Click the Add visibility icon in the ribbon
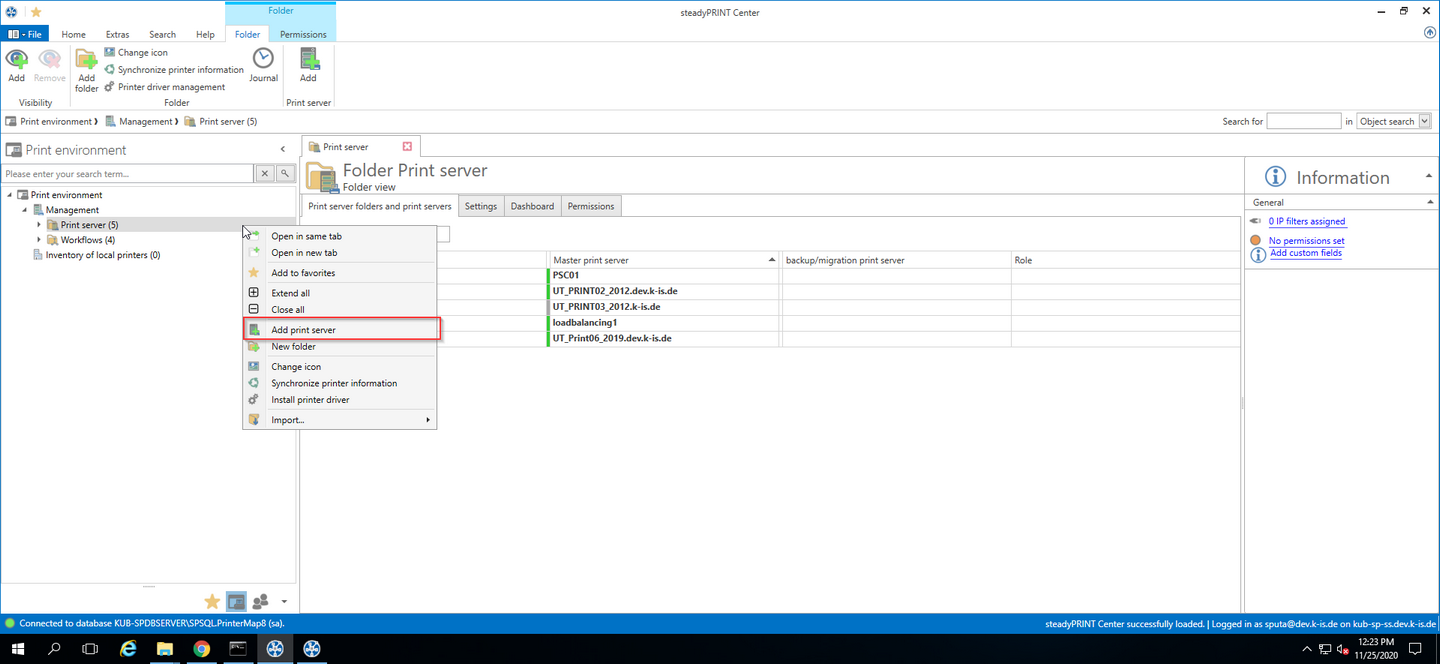 [16, 65]
